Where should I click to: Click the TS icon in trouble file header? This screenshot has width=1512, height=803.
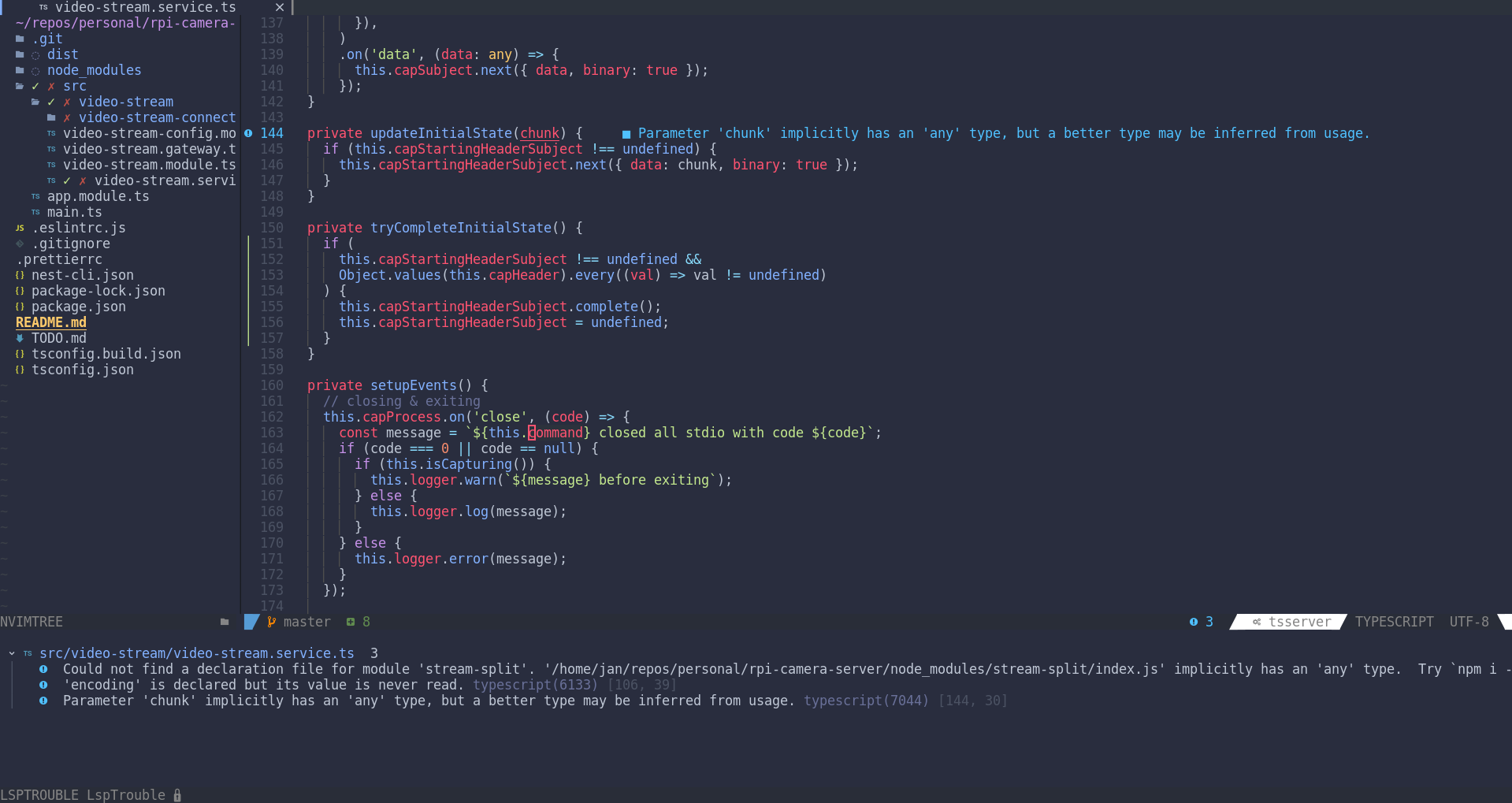pyautogui.click(x=28, y=653)
